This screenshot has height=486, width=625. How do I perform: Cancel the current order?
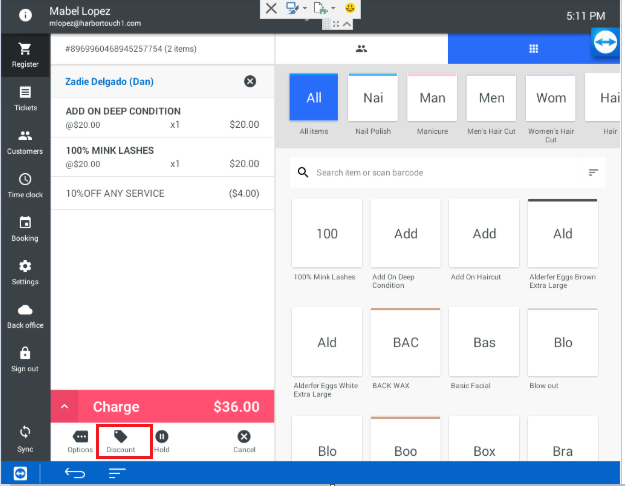click(244, 441)
